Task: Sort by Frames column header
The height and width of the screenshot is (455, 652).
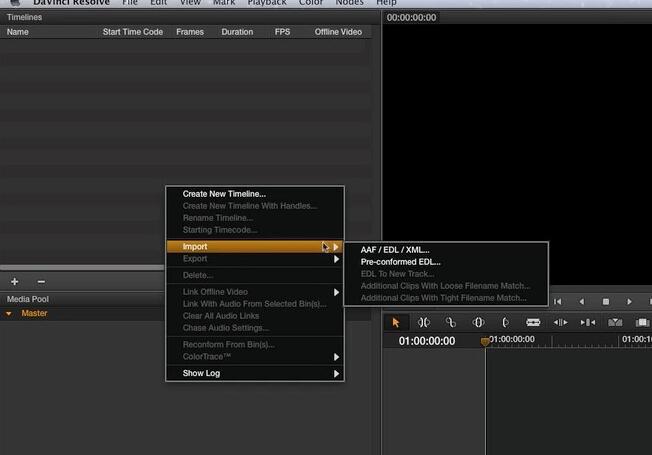Action: (190, 32)
